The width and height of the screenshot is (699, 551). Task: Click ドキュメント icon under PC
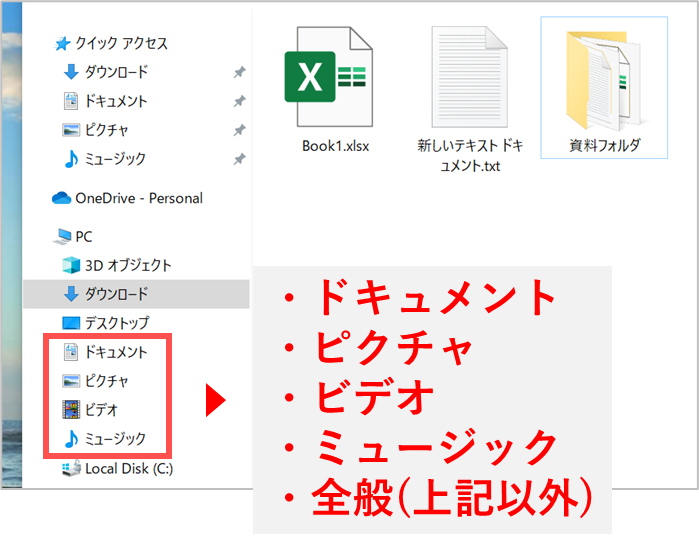tap(71, 352)
